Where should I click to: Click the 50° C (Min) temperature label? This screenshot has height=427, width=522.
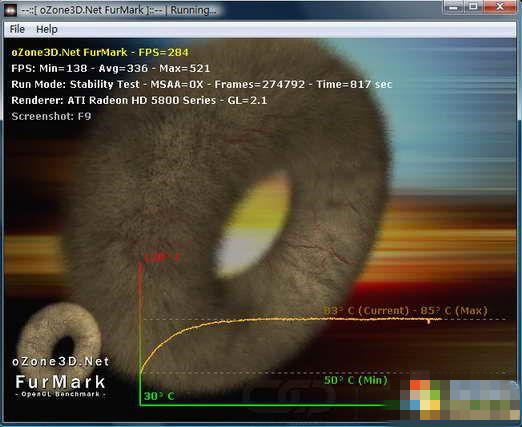pos(356,380)
